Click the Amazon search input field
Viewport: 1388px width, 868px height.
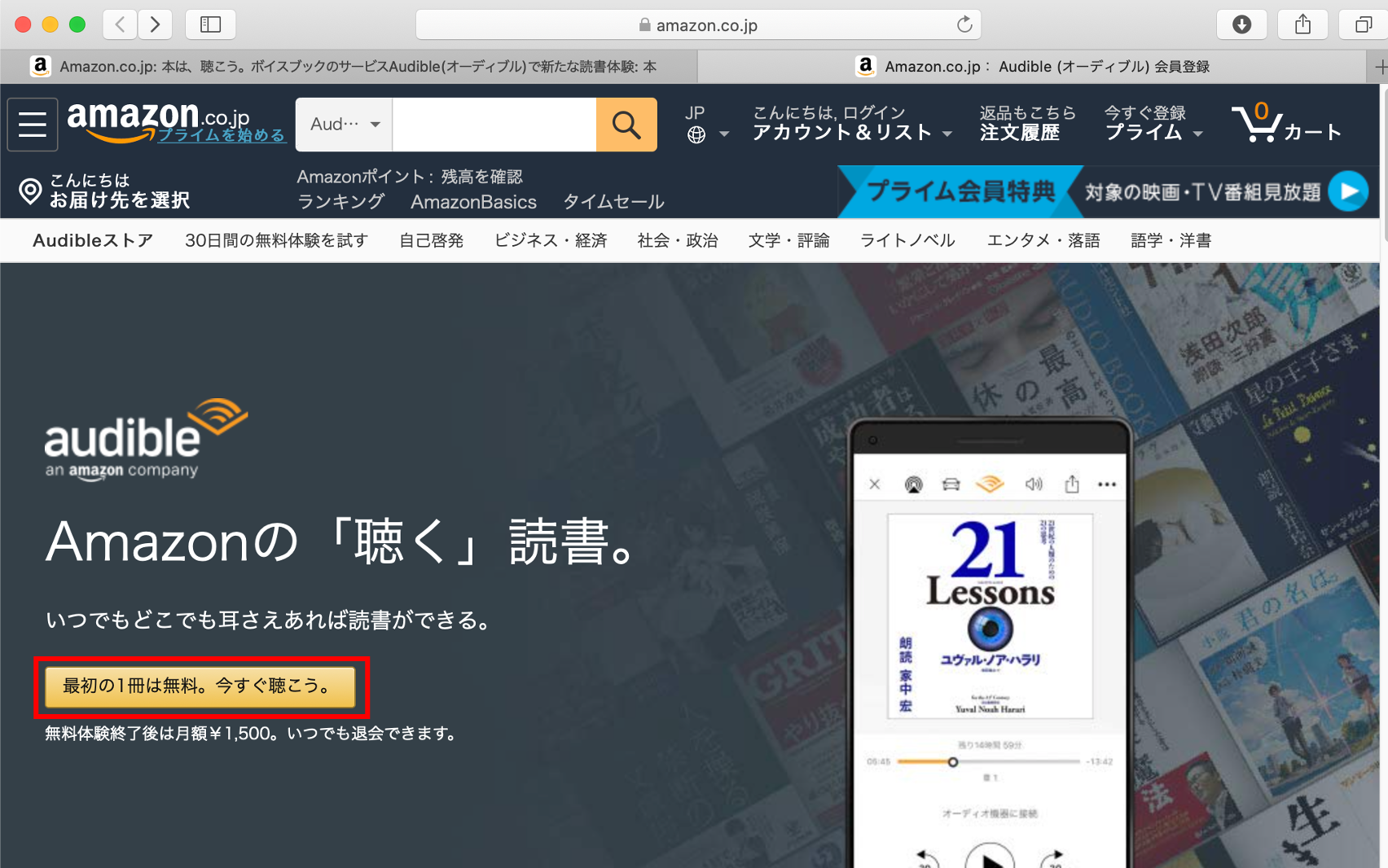(494, 125)
